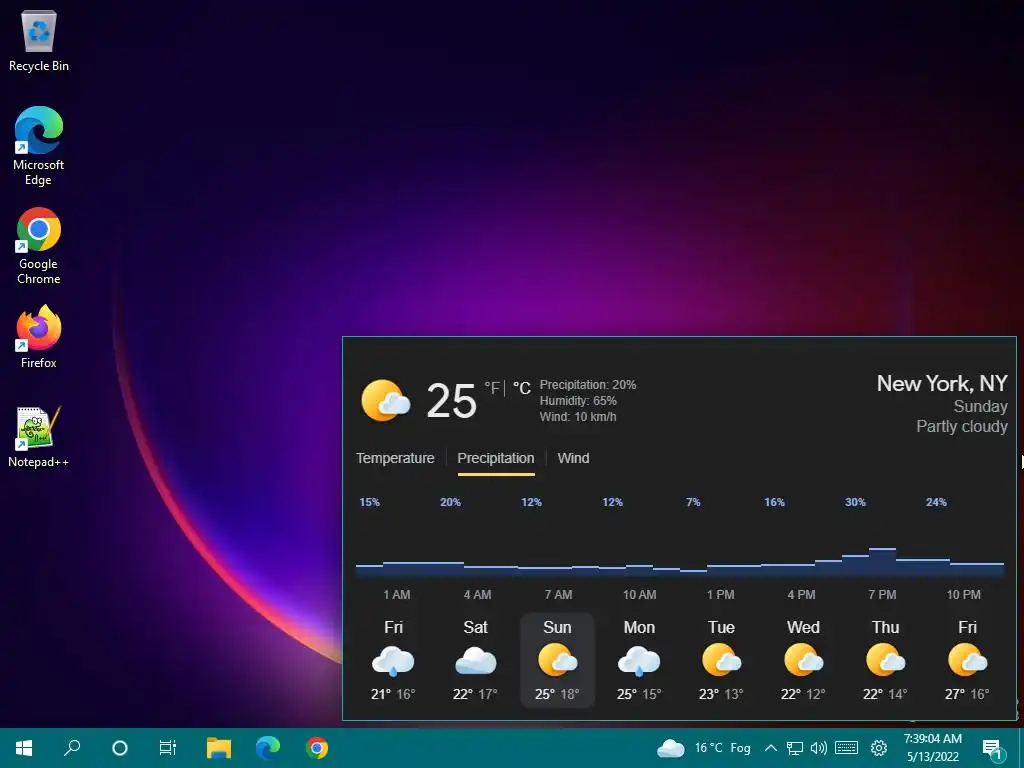Open the 16 °C Fog taskbar weather
The height and width of the screenshot is (768, 1024).
(704, 748)
